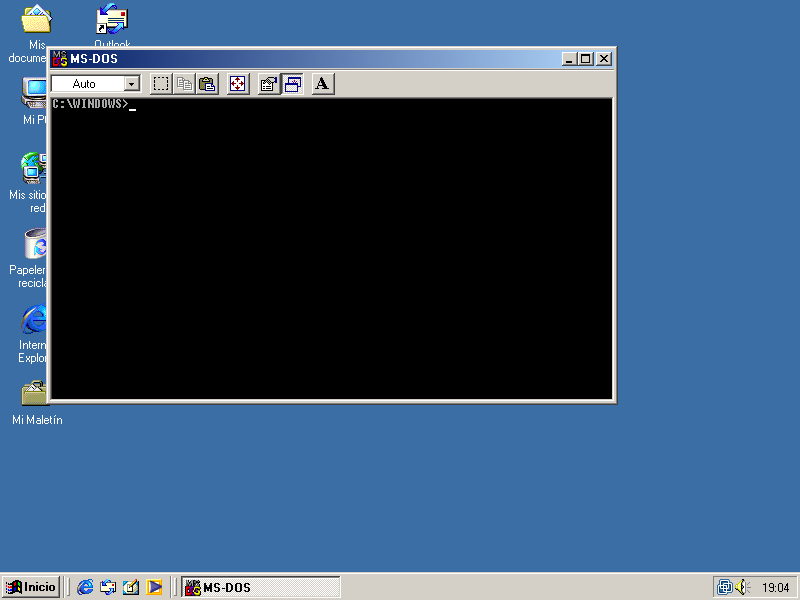800x600 pixels.
Task: Launch Outlook Express from quick launch
Action: point(108,587)
